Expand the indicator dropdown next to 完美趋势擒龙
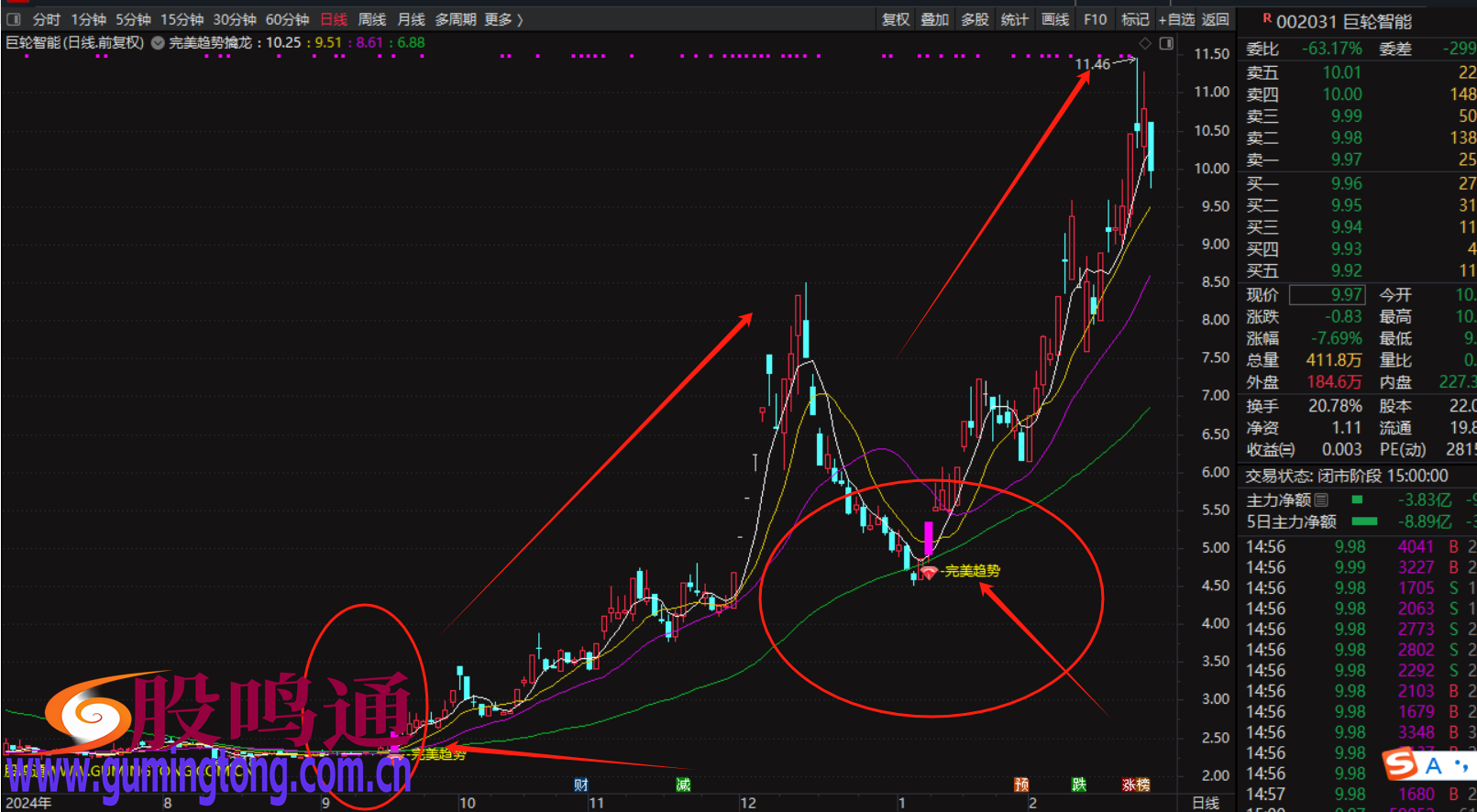The height and width of the screenshot is (812, 1477). [158, 43]
